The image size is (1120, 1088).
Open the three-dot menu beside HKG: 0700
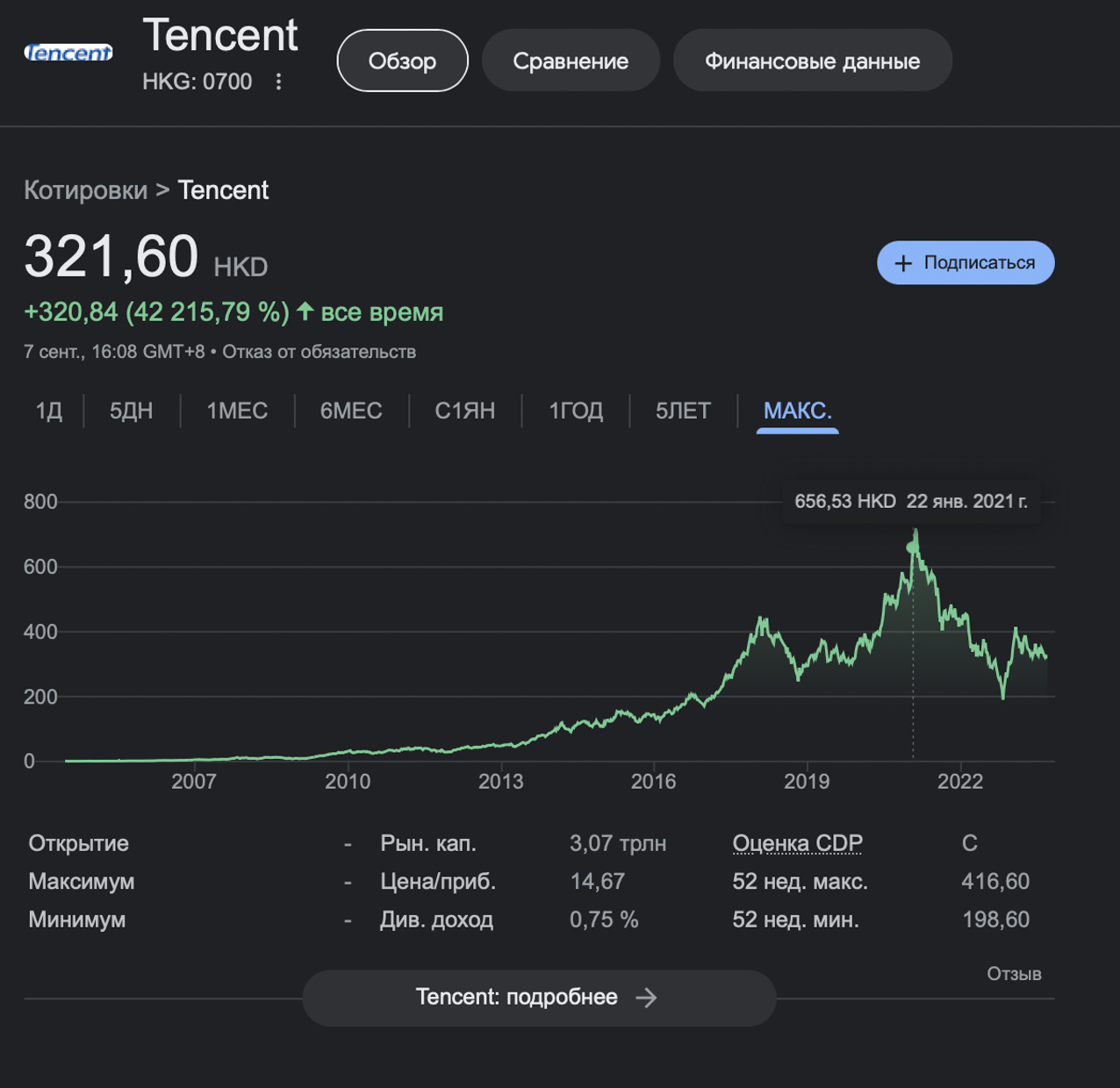pos(278,82)
